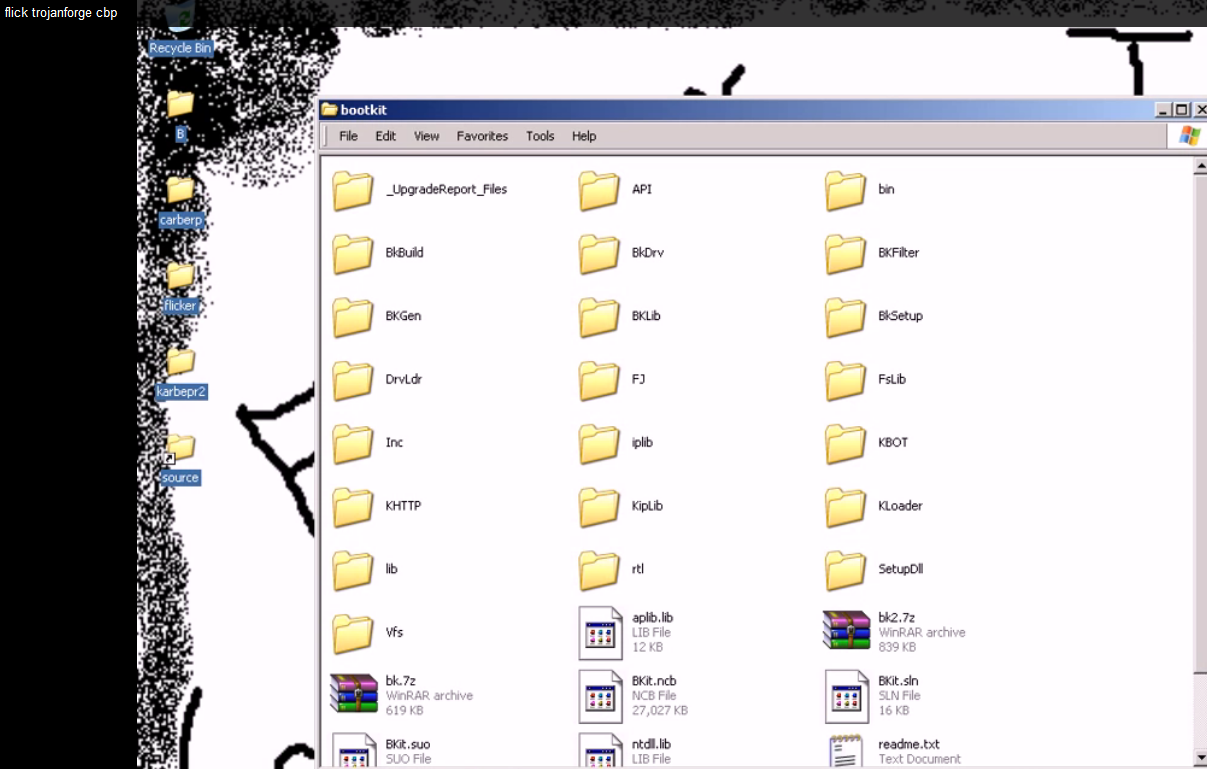Image resolution: width=1207 pixels, height=769 pixels.
Task: Select the BkDrv folder icon
Action: point(599,253)
